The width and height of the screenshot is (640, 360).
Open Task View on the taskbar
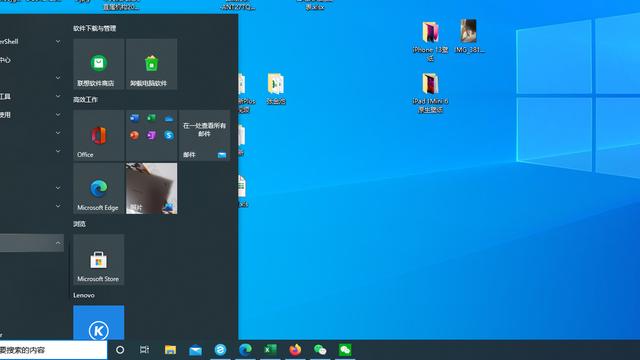[x=144, y=350]
